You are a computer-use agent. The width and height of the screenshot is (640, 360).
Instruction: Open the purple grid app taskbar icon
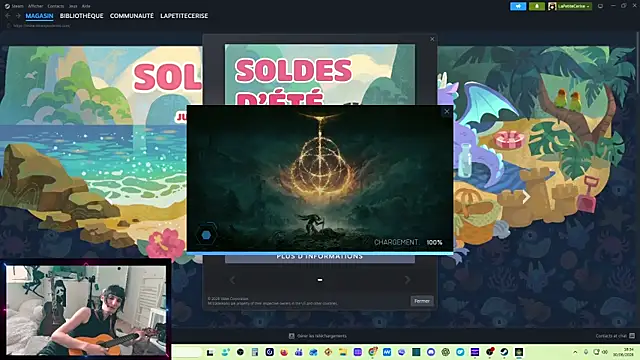(x=357, y=352)
